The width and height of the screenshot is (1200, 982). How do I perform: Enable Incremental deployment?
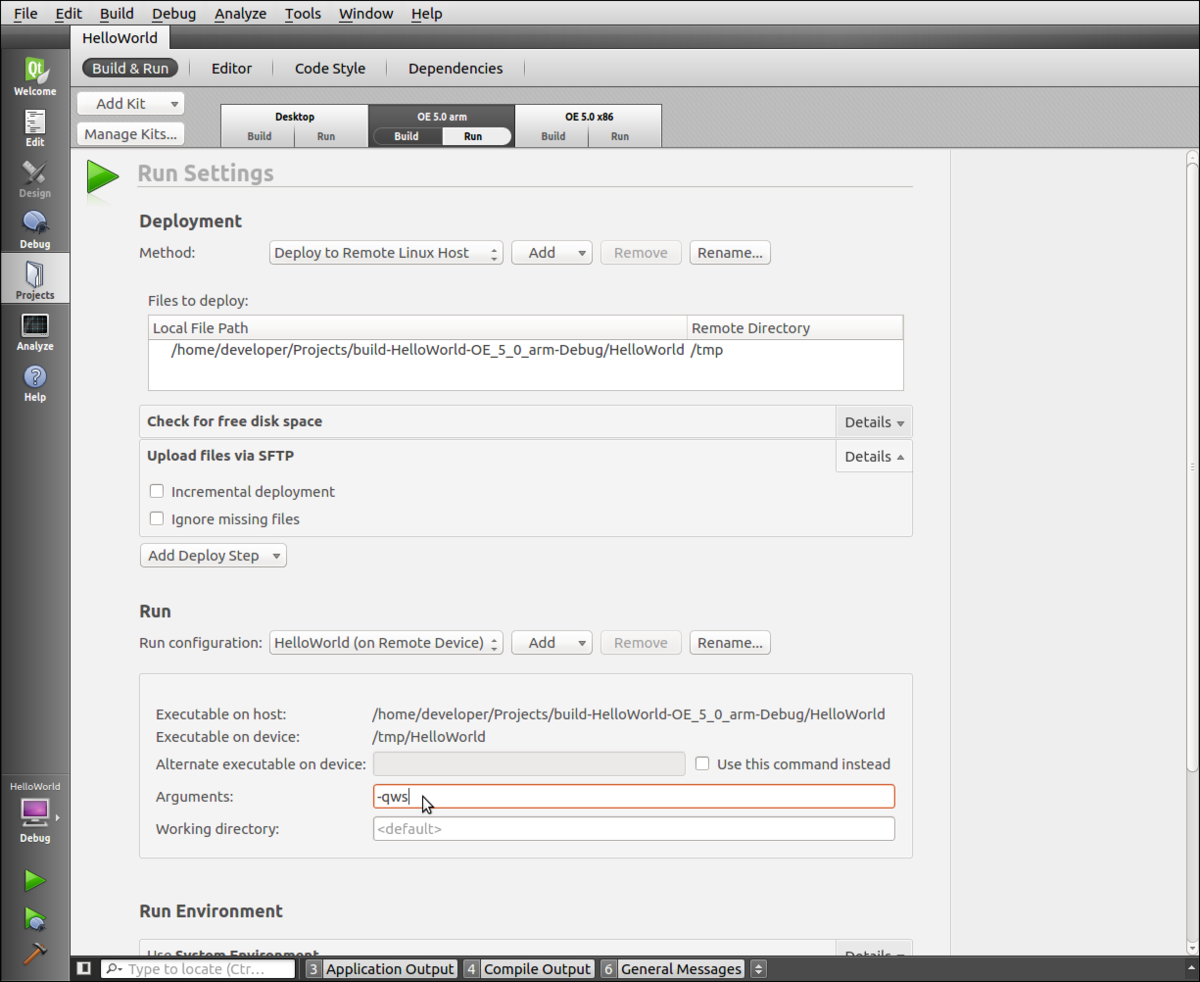pos(156,491)
